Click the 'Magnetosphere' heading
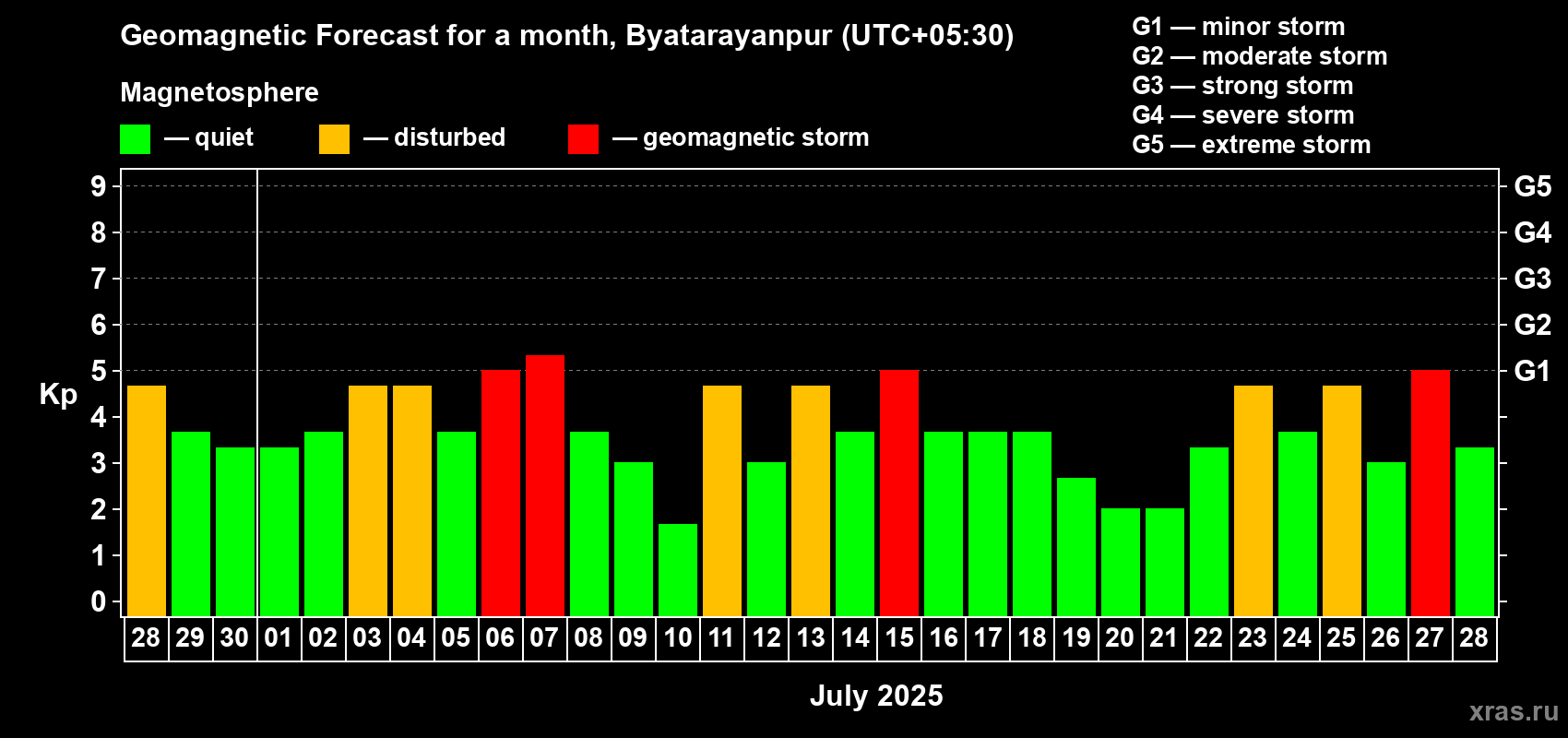This screenshot has width=1568, height=738. [x=220, y=92]
